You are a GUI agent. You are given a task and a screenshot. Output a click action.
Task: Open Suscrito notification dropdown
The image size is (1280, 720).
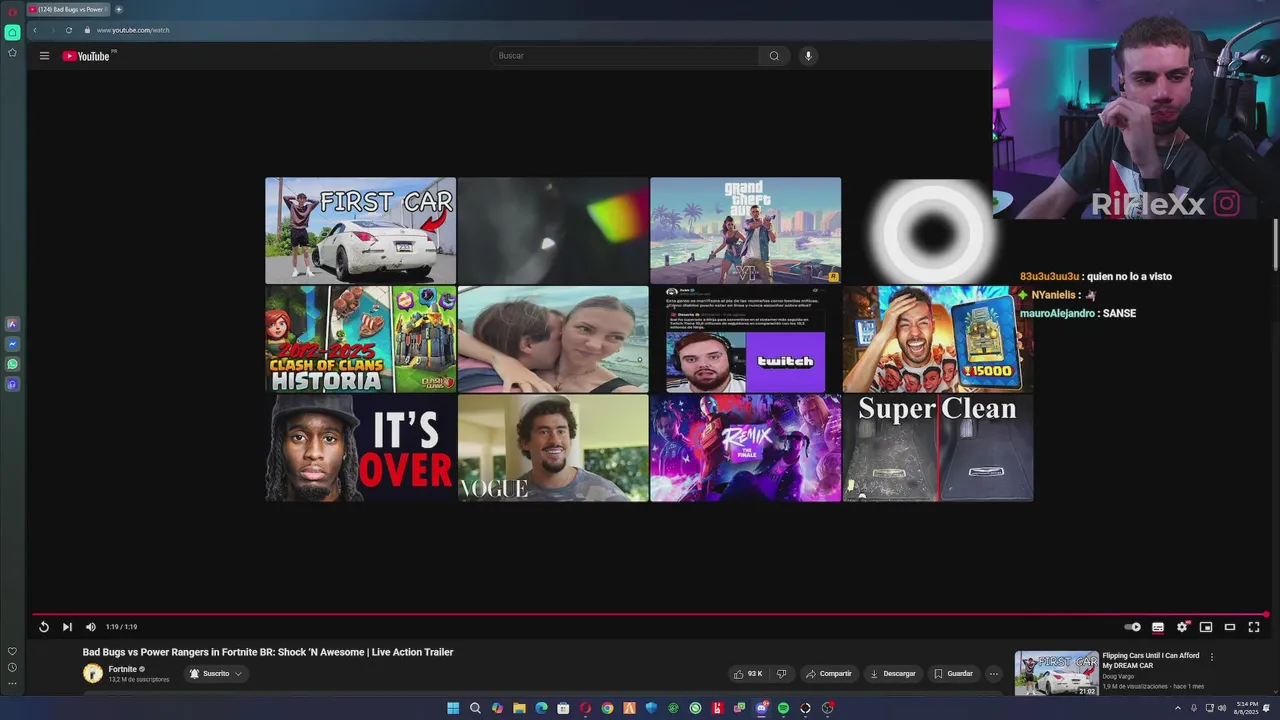click(216, 674)
